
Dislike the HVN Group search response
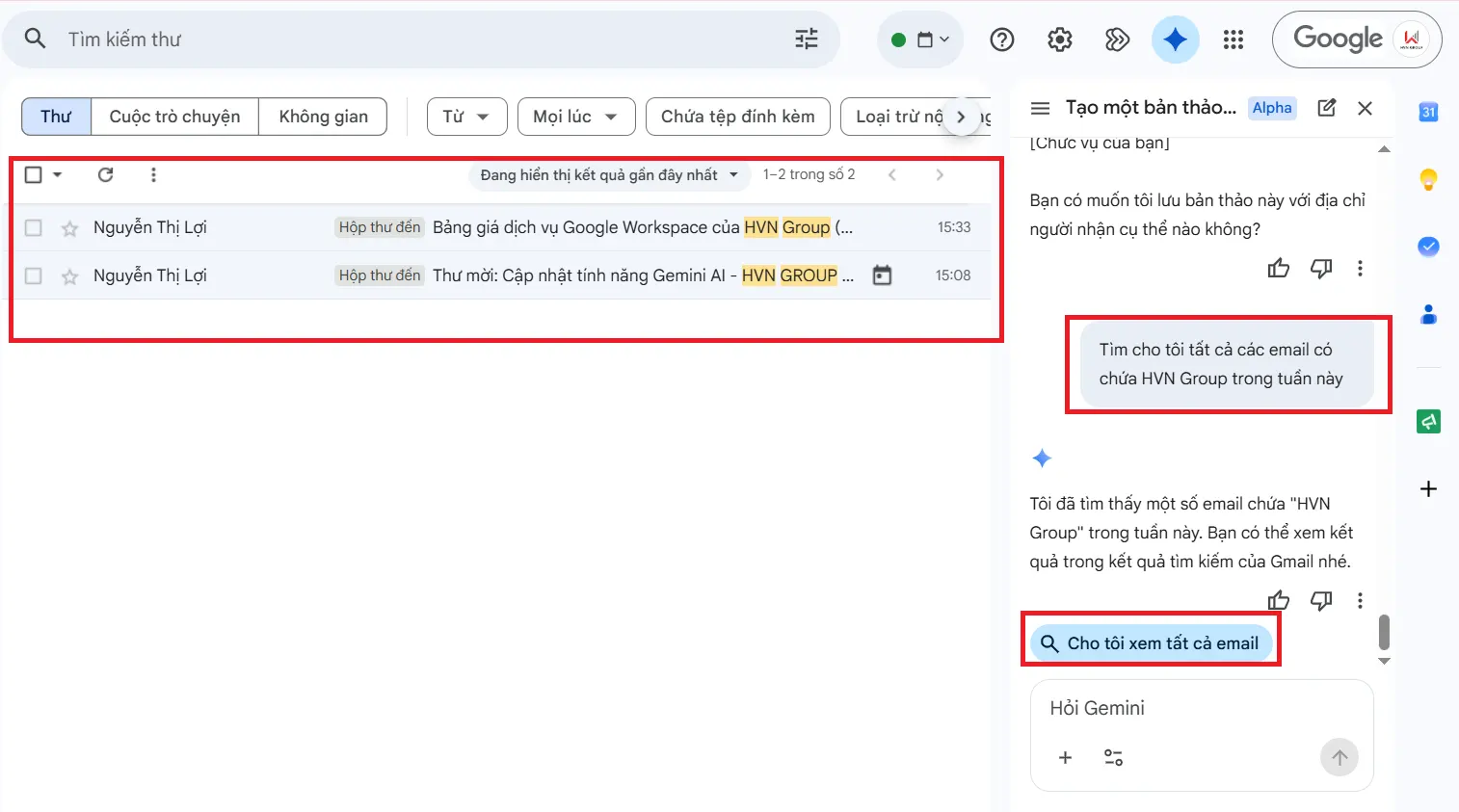1321,600
